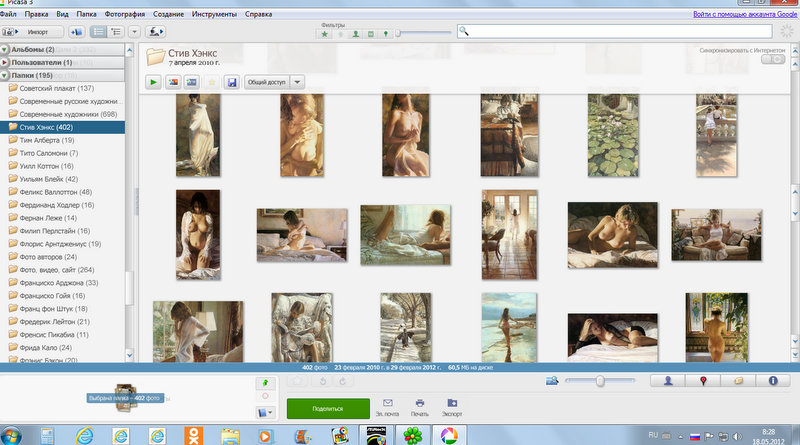Show the Tags panel
This screenshot has width=800, height=445.
point(738,381)
